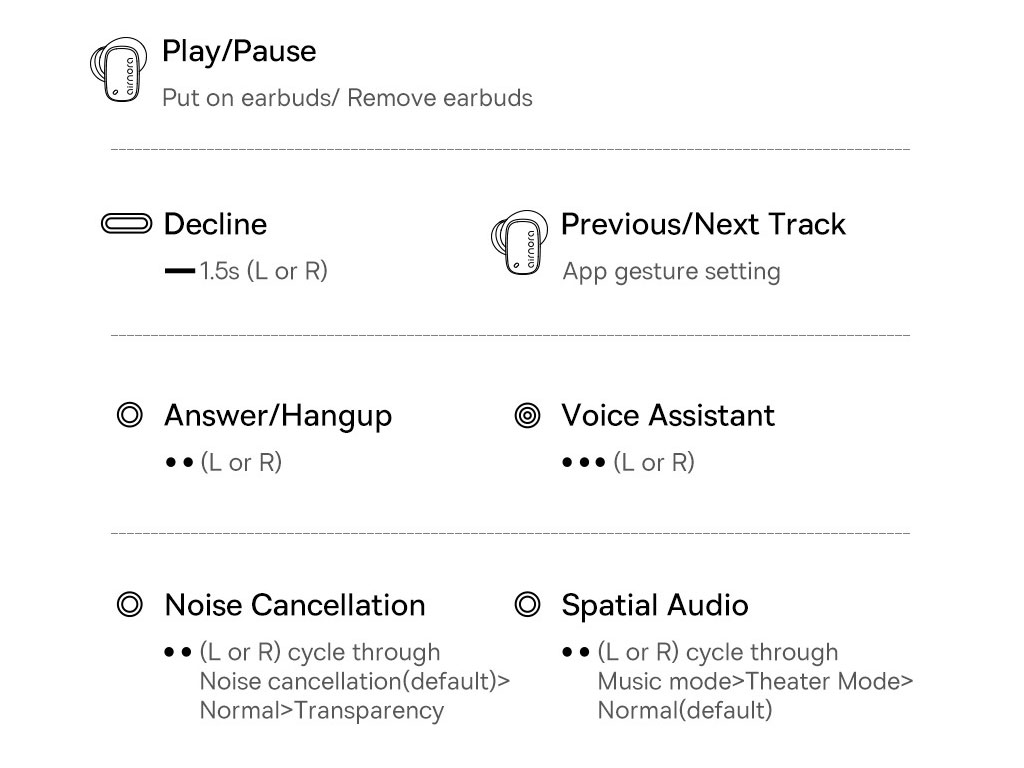The width and height of the screenshot is (1024, 768).
Task: Click the Decline heading
Action: coord(215,224)
